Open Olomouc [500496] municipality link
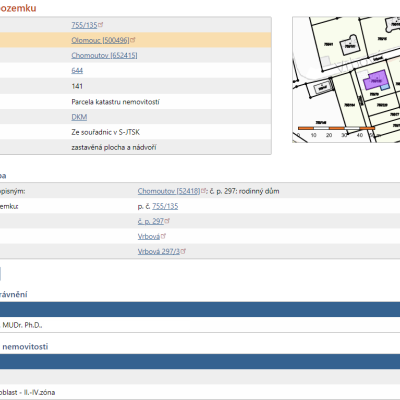 100,40
